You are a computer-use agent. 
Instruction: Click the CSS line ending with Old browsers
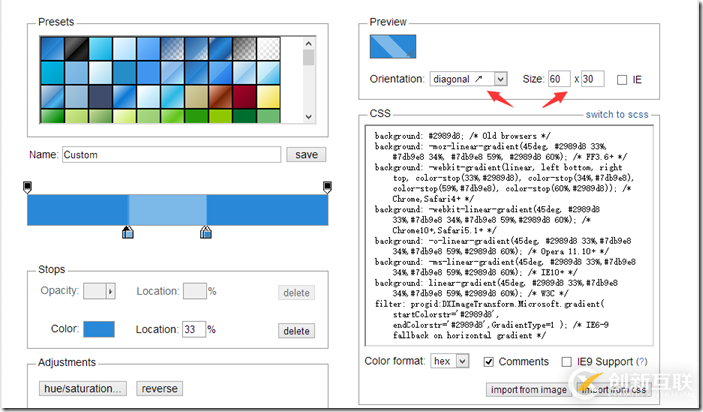pyautogui.click(x=463, y=136)
